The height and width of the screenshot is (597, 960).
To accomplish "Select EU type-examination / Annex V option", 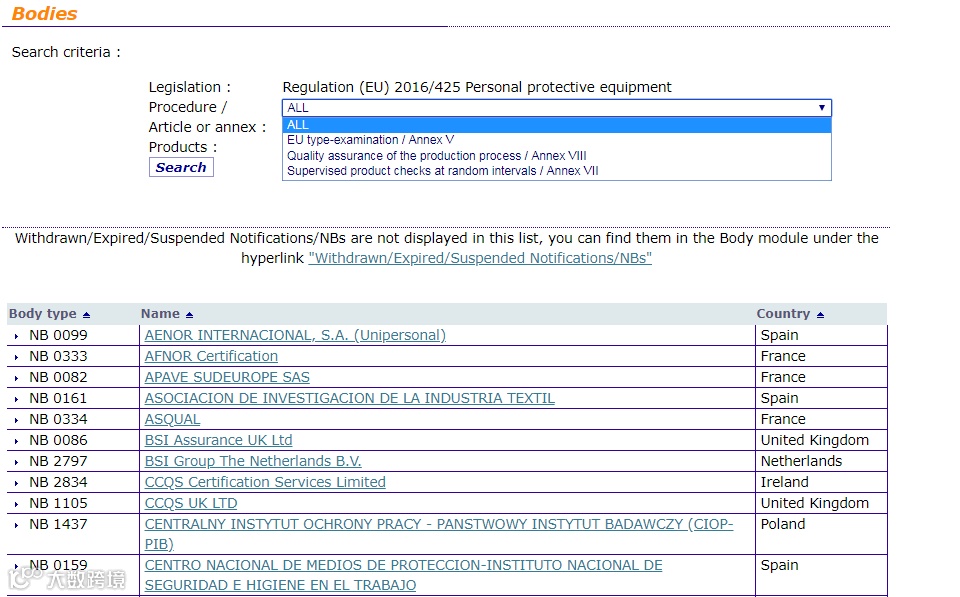I will (x=557, y=140).
